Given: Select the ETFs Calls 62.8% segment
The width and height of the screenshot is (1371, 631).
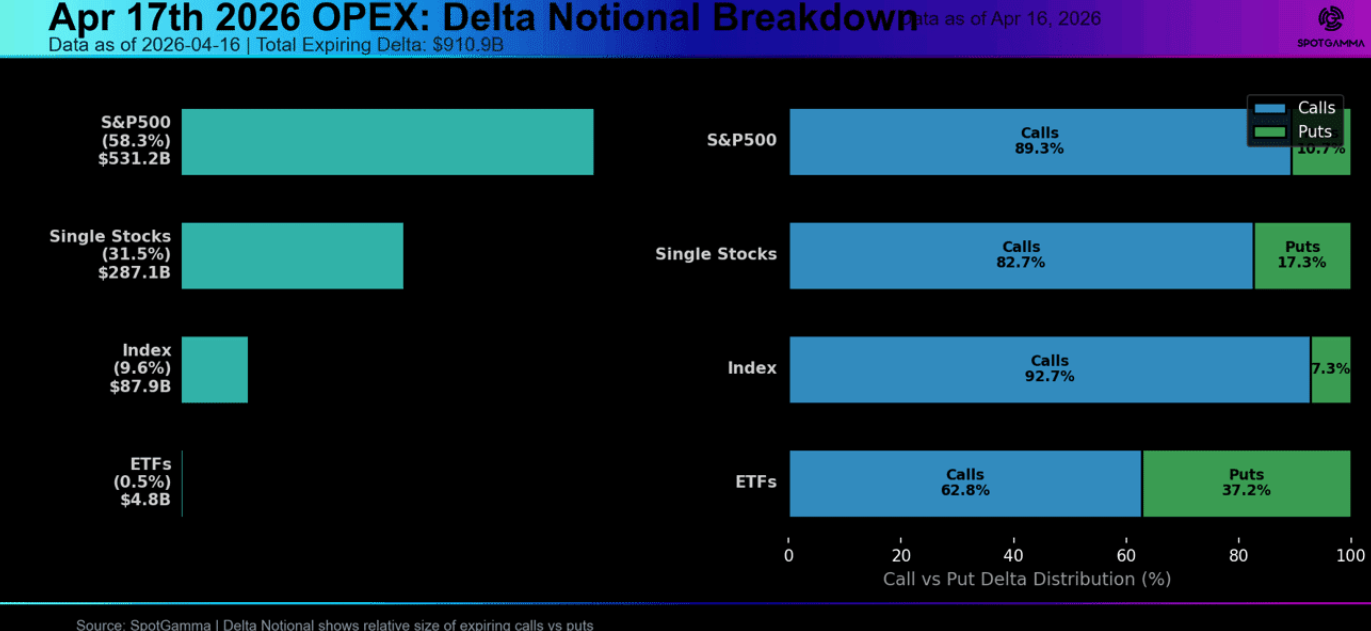Looking at the screenshot, I should coord(965,484).
